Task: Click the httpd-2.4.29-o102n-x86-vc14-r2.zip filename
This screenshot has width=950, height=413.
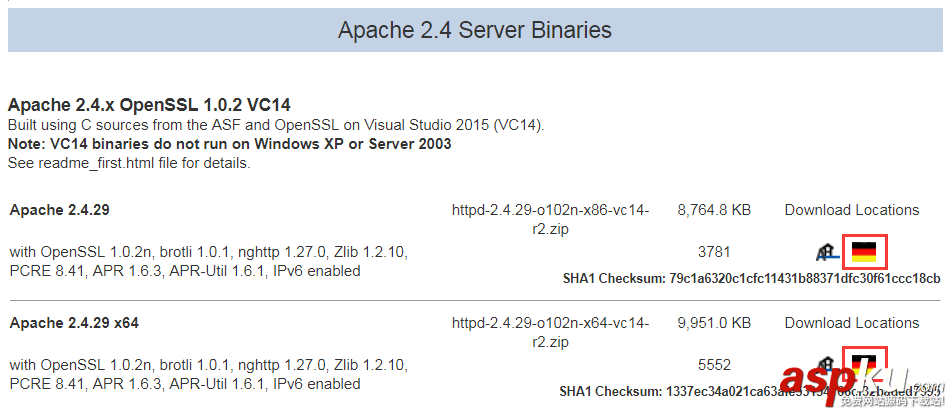Action: (x=550, y=219)
